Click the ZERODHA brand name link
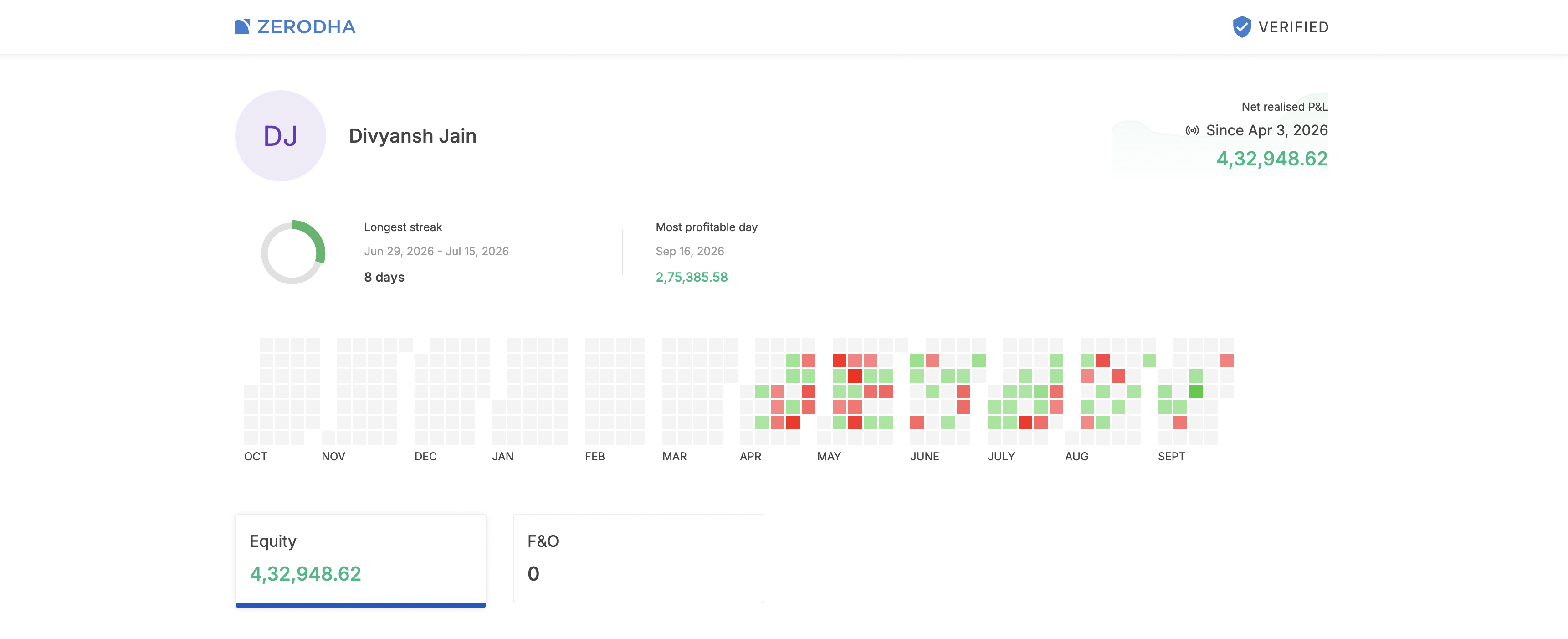 click(306, 27)
